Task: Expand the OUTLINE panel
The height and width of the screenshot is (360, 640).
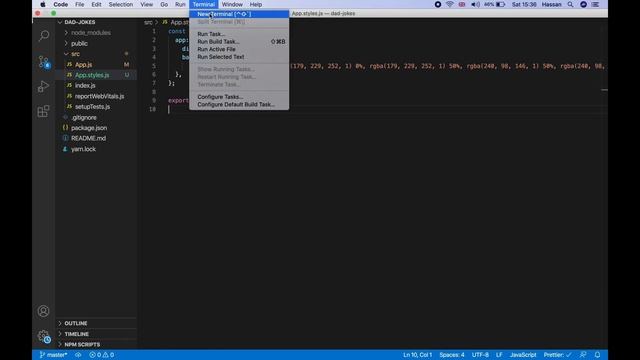Action: (x=96, y=323)
